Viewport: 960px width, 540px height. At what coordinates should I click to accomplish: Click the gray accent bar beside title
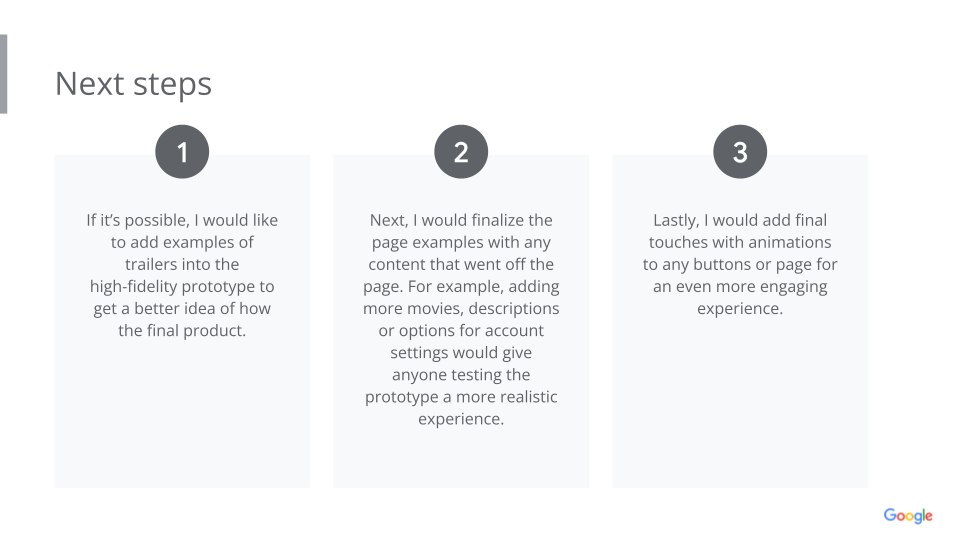(3, 74)
